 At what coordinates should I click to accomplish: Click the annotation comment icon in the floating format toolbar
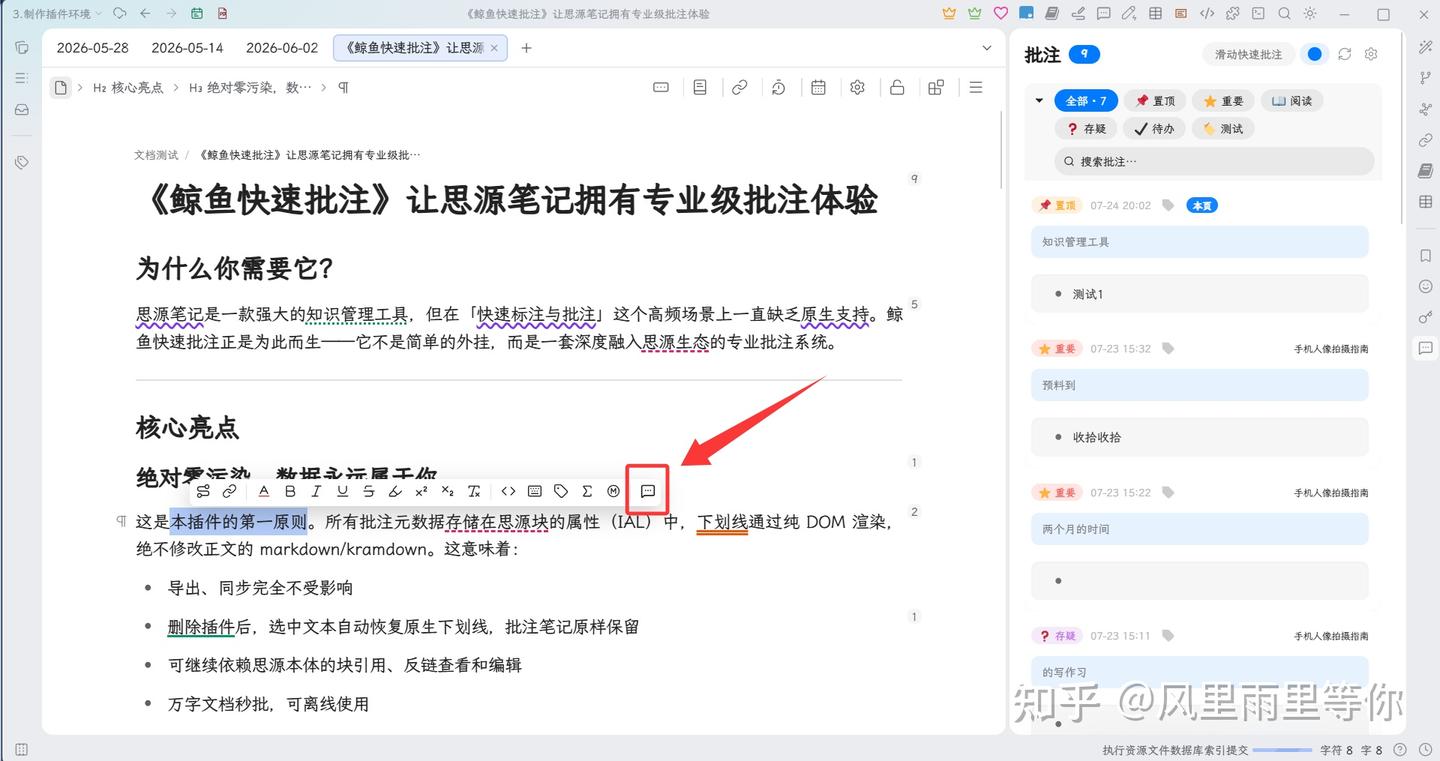pos(647,491)
